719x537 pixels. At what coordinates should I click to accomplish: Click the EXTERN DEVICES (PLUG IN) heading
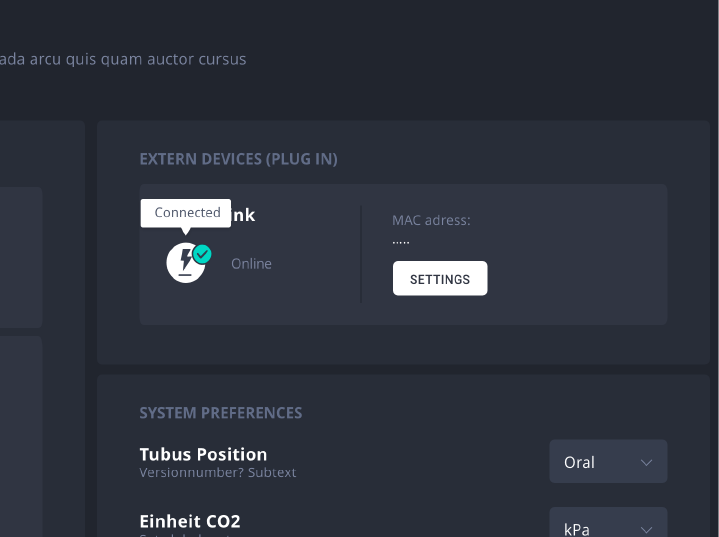point(238,159)
